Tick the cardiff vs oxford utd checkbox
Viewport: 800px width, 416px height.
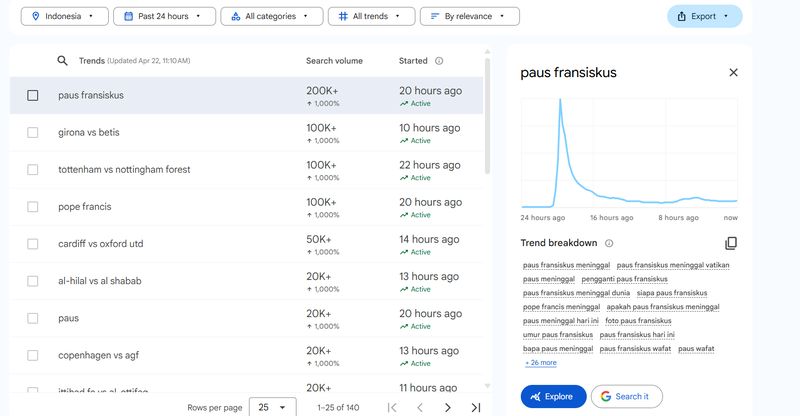(x=33, y=244)
